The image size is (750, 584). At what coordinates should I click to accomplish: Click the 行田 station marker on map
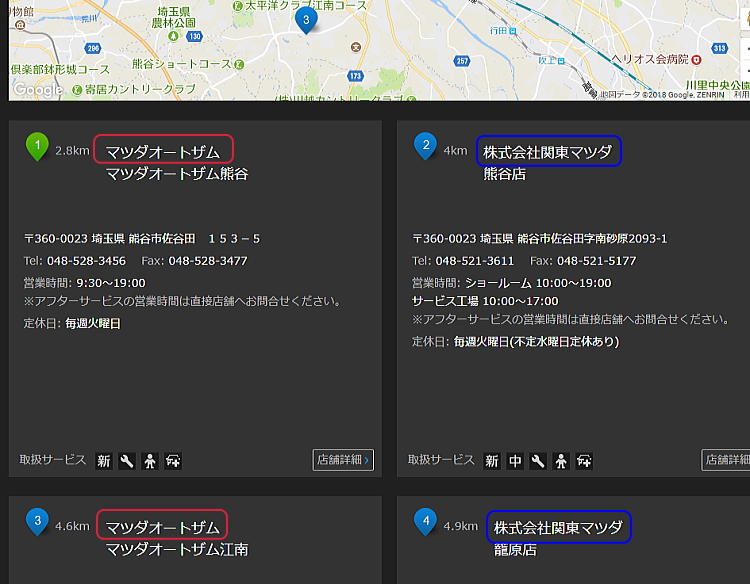[x=513, y=31]
